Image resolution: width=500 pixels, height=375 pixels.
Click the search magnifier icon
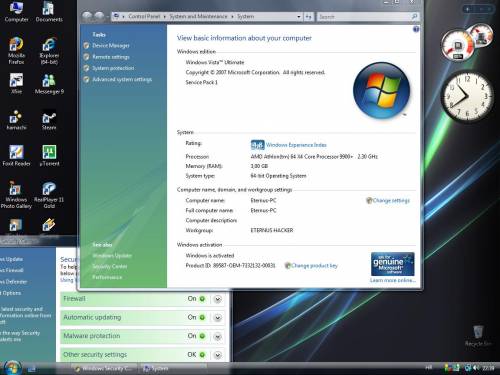(x=414, y=16)
